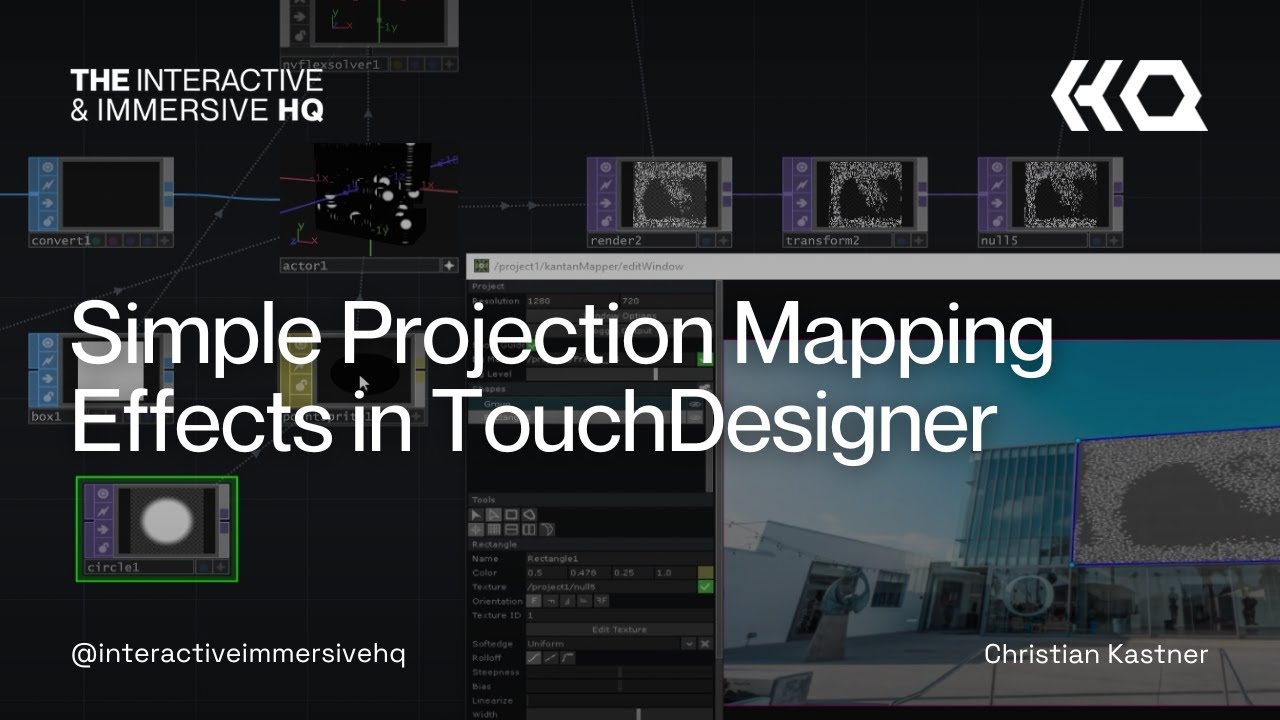Click the mapped rectangle in preview
Image resolution: width=1280 pixels, height=720 pixels.
click(x=1176, y=495)
